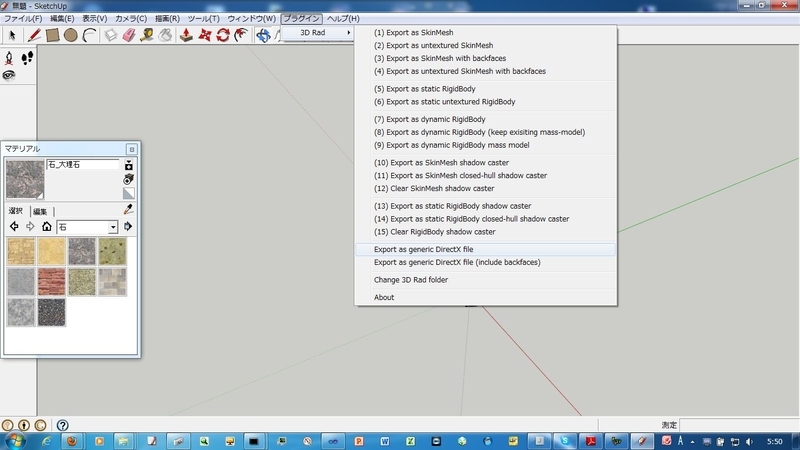Open the ファイル(F) menu

click(23, 18)
